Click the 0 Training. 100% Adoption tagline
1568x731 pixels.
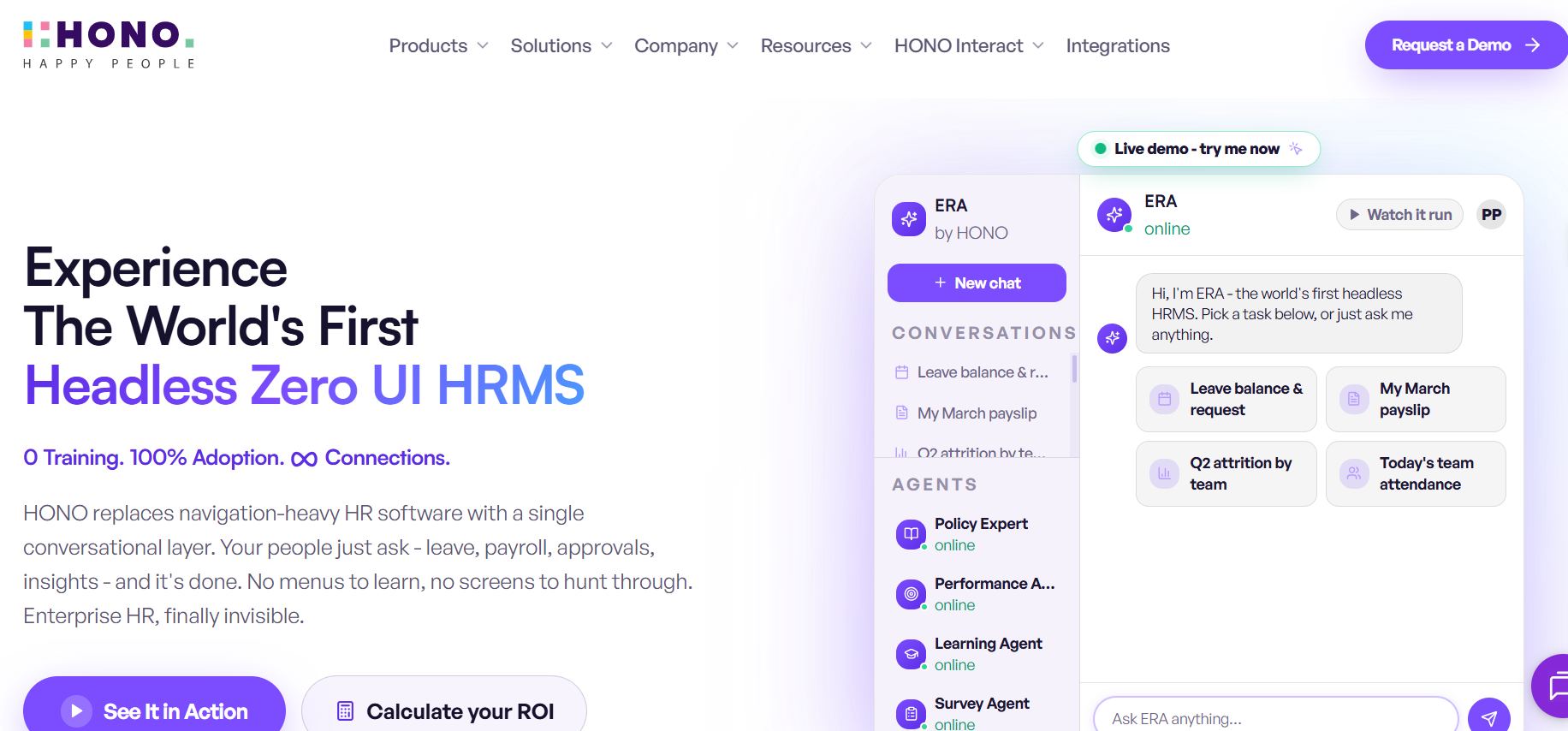click(x=236, y=458)
